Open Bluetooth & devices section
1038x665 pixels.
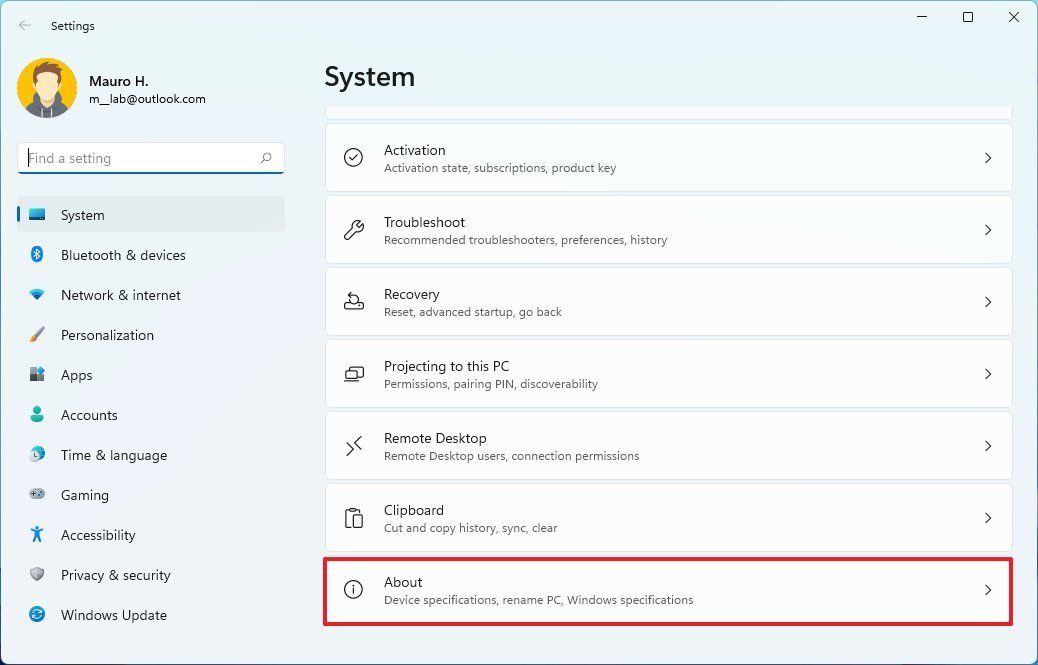click(x=123, y=255)
